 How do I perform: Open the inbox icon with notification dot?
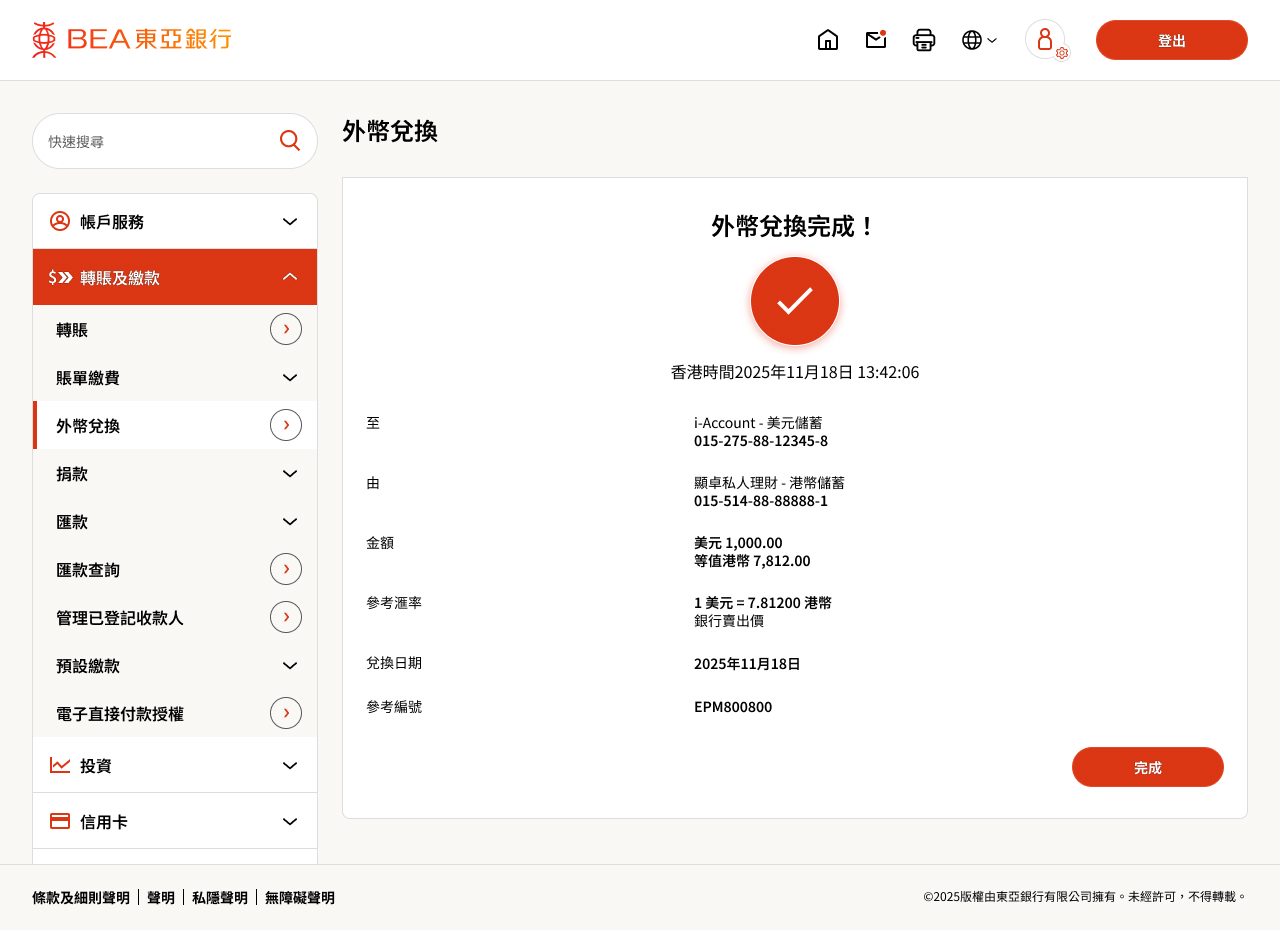876,38
